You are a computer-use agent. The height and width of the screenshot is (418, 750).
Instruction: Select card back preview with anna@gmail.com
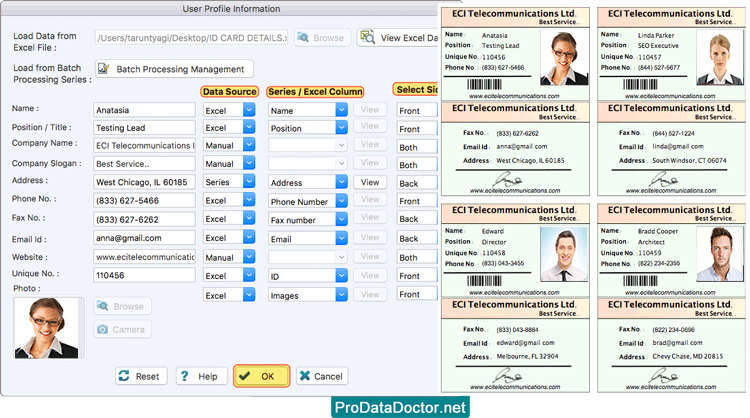515,148
